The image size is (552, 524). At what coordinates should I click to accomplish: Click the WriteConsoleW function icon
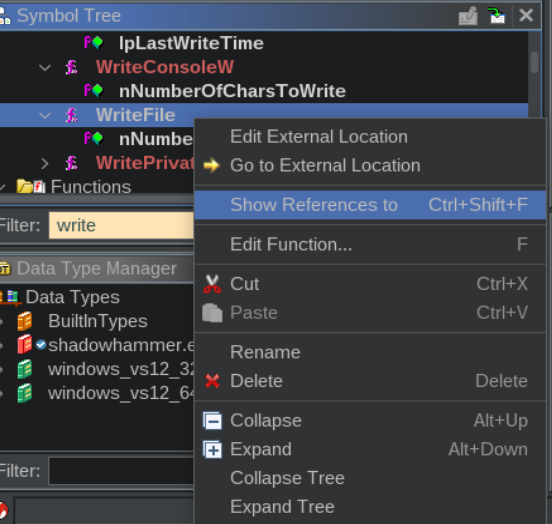pyautogui.click(x=71, y=67)
